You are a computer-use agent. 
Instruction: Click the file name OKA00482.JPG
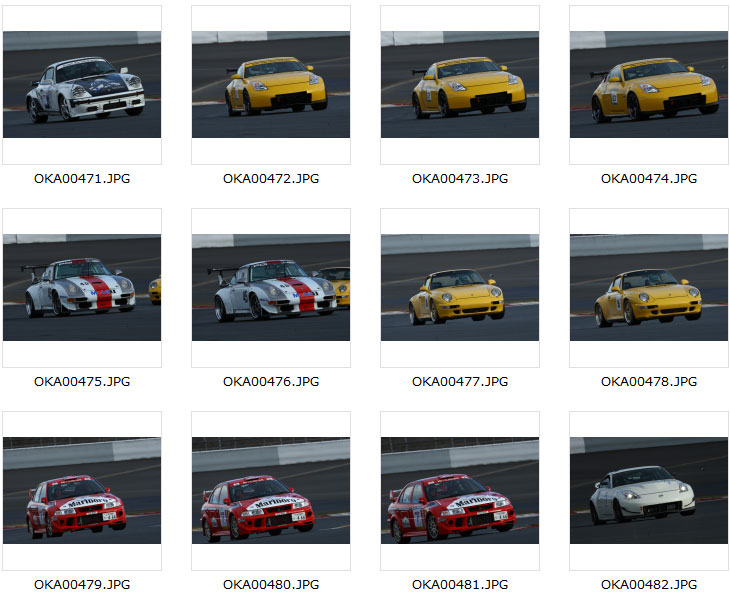tap(649, 585)
